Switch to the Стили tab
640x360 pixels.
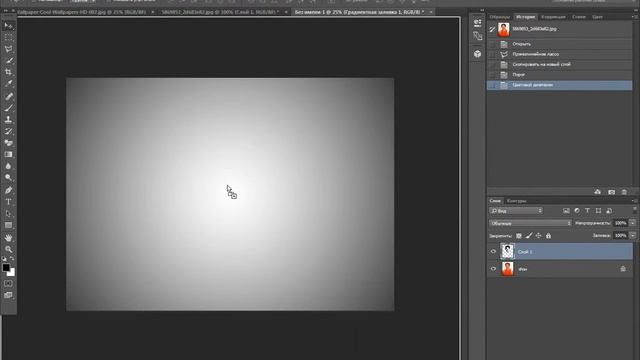coord(579,17)
